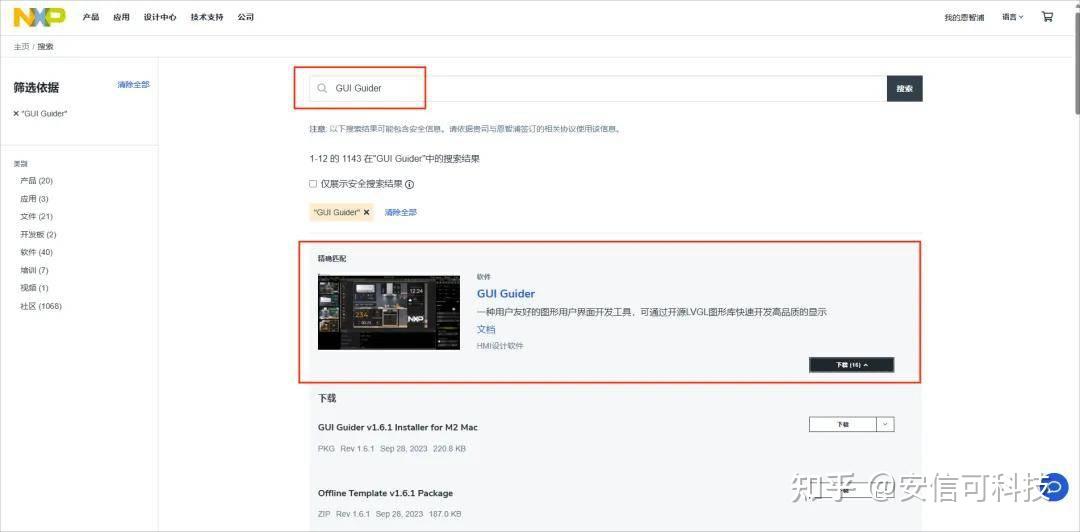This screenshot has width=1080, height=532.
Task: Open the 语言 language dropdown
Action: 1012,17
